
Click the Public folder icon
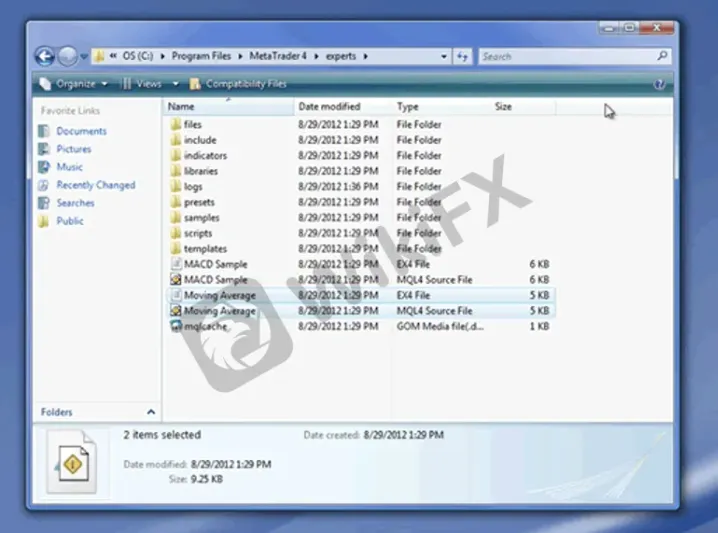pyautogui.click(x=44, y=221)
